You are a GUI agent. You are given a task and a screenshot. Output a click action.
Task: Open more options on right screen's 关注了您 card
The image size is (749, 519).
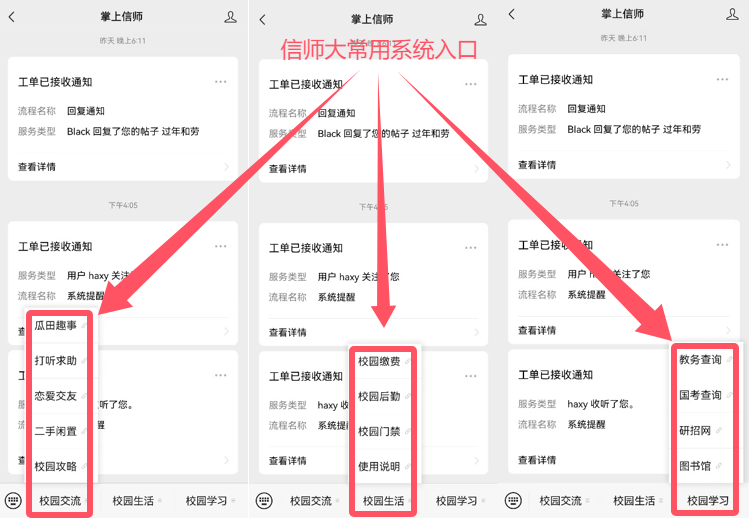tap(722, 245)
